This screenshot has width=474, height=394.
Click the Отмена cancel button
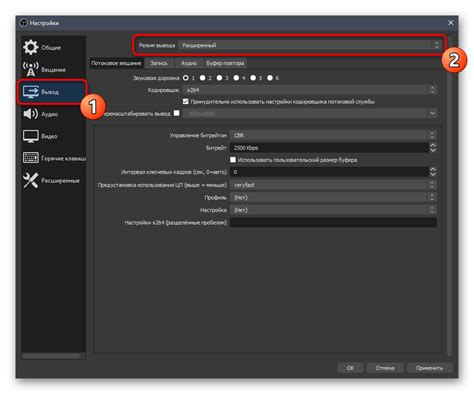click(x=385, y=368)
